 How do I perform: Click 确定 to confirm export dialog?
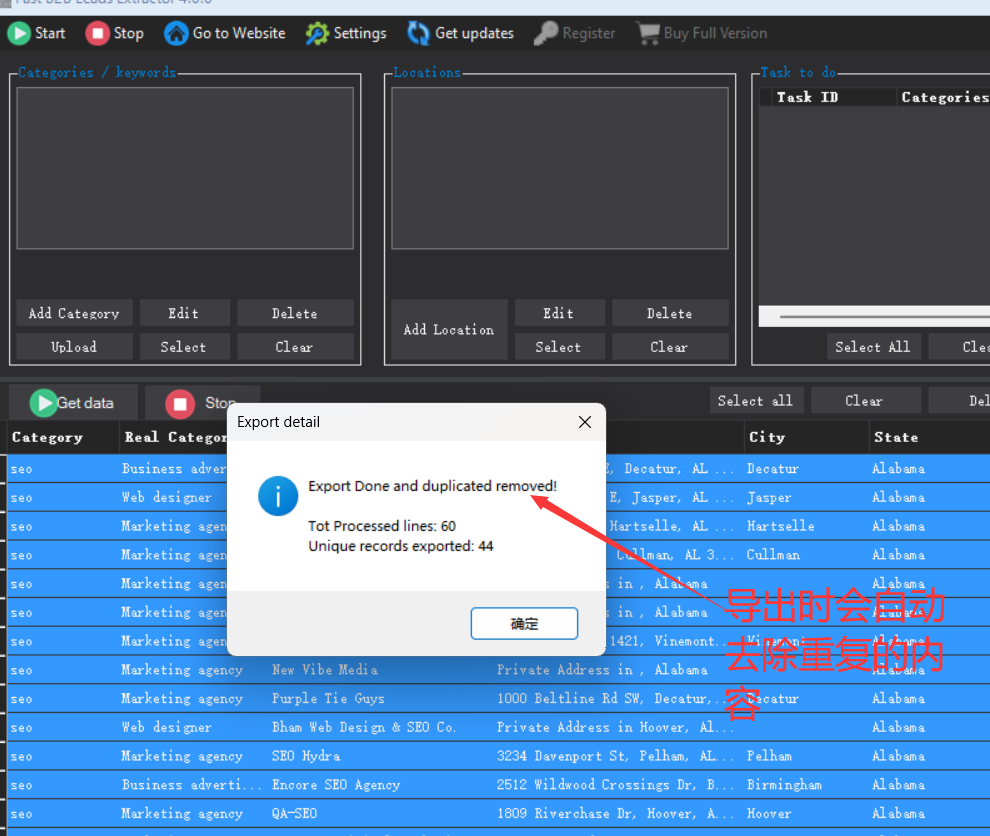tap(524, 624)
